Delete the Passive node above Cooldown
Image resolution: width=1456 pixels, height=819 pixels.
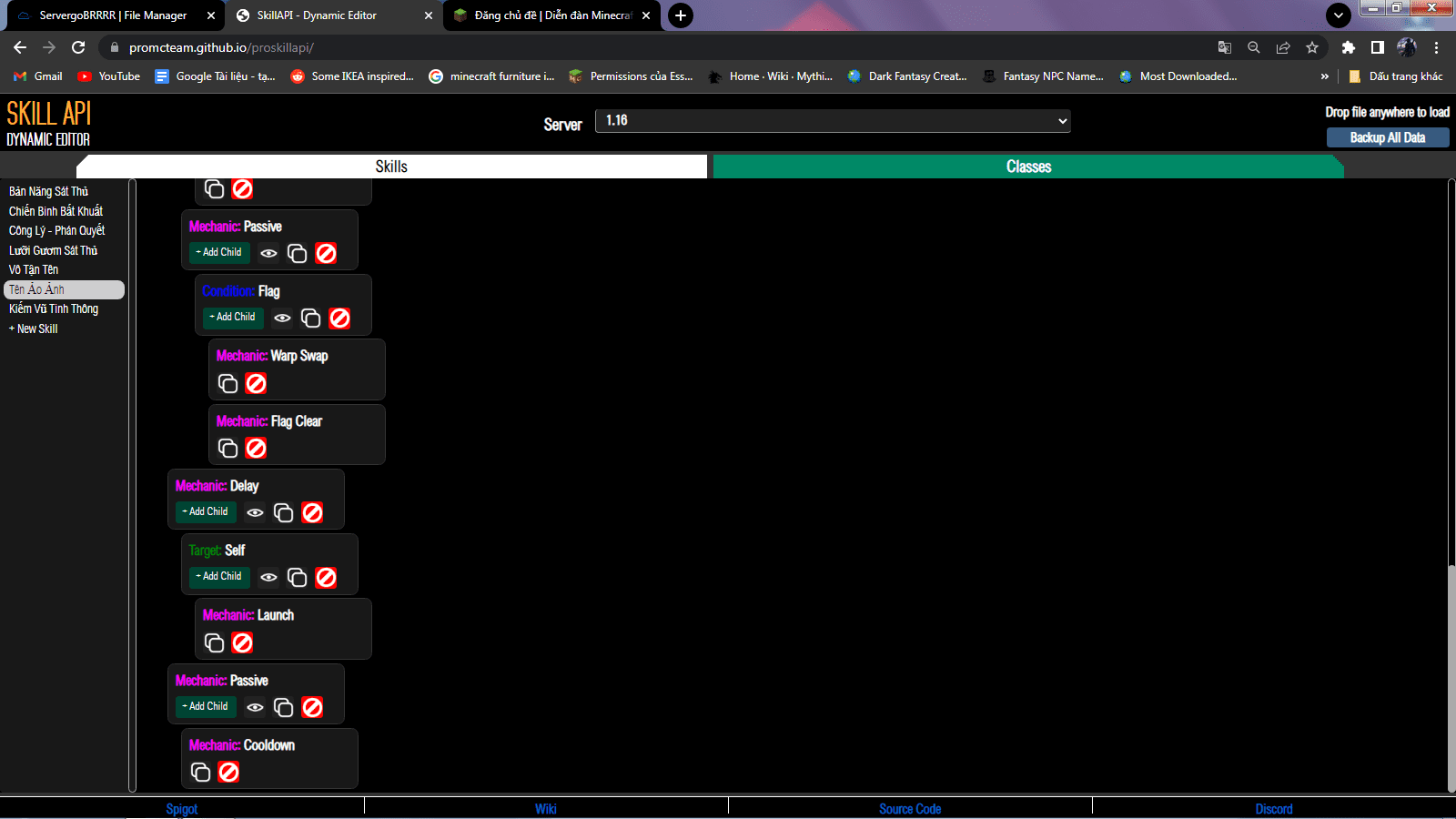(x=312, y=707)
